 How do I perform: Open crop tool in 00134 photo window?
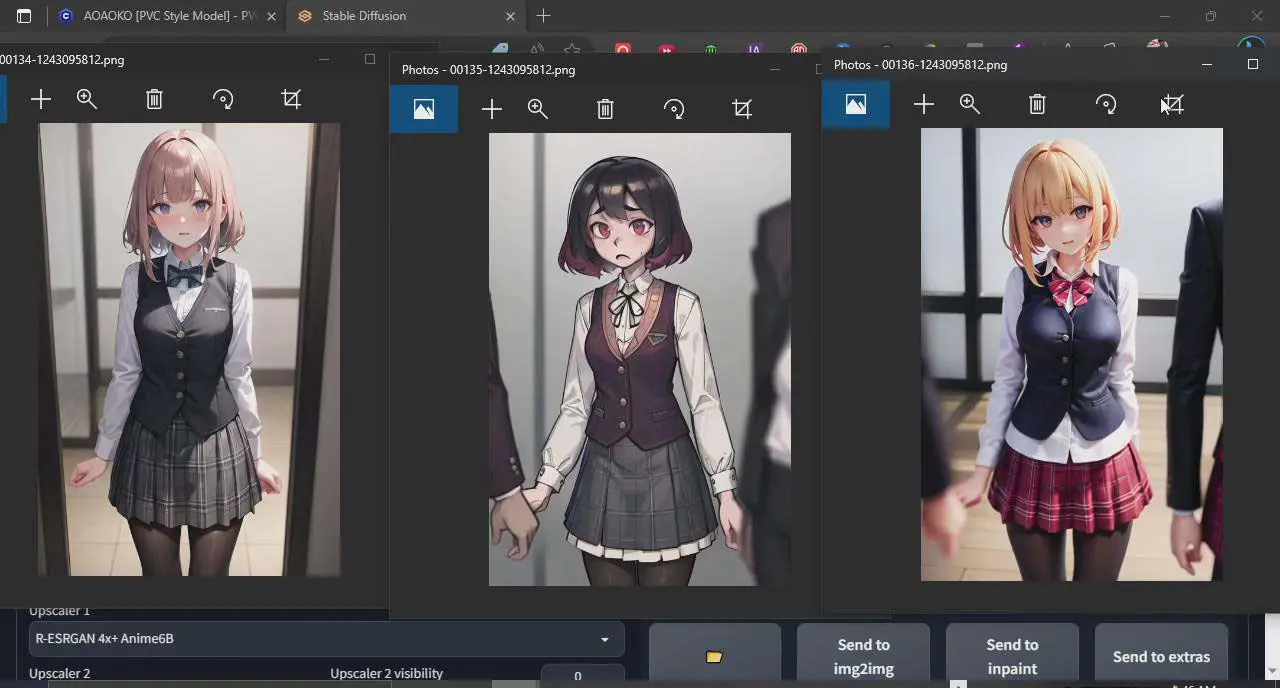pos(291,99)
